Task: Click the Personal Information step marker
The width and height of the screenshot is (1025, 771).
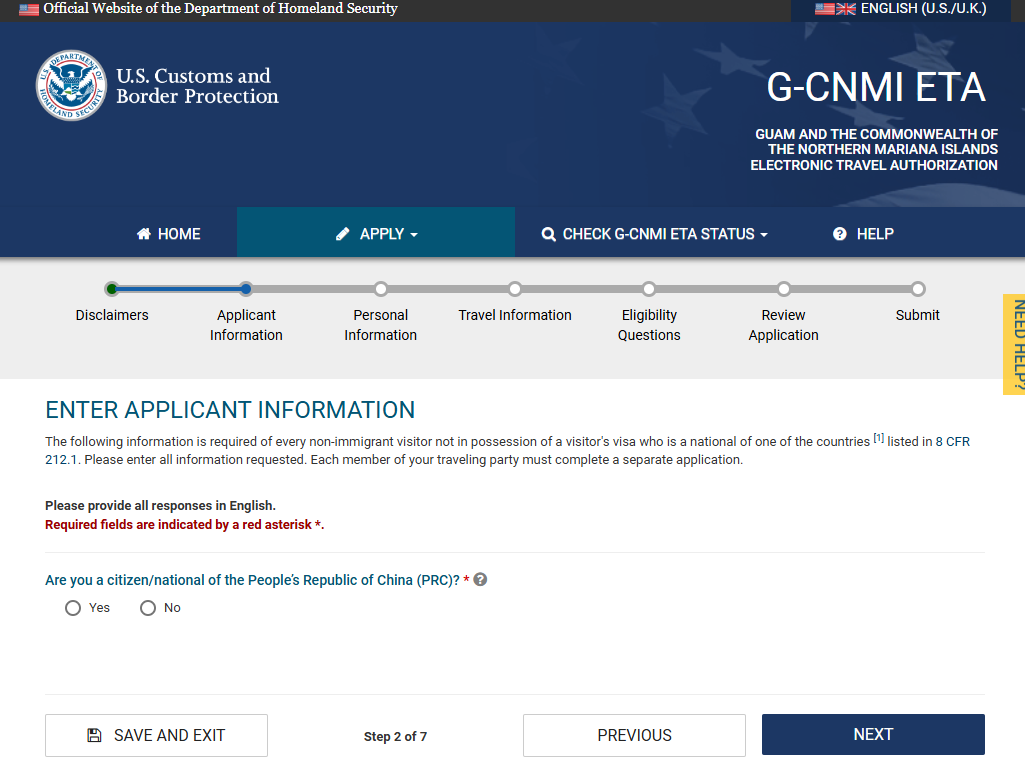Action: [x=380, y=289]
